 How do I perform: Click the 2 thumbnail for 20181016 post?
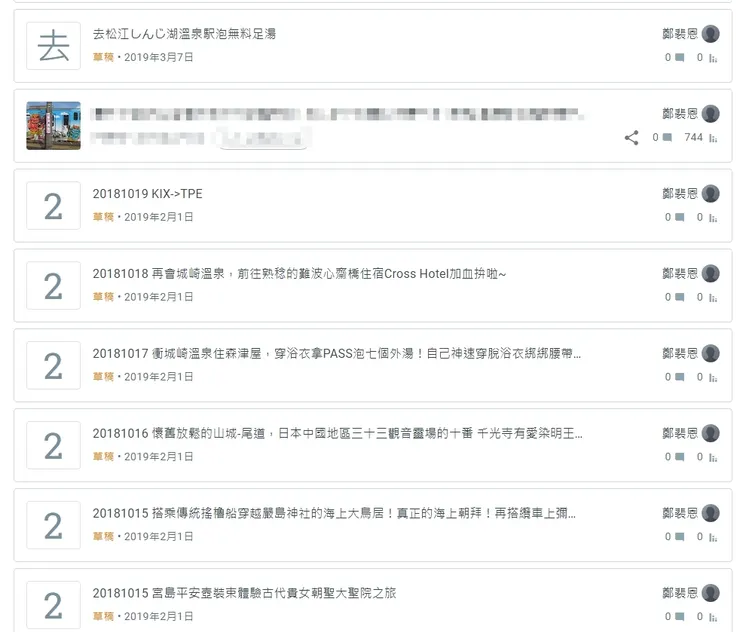[53, 445]
